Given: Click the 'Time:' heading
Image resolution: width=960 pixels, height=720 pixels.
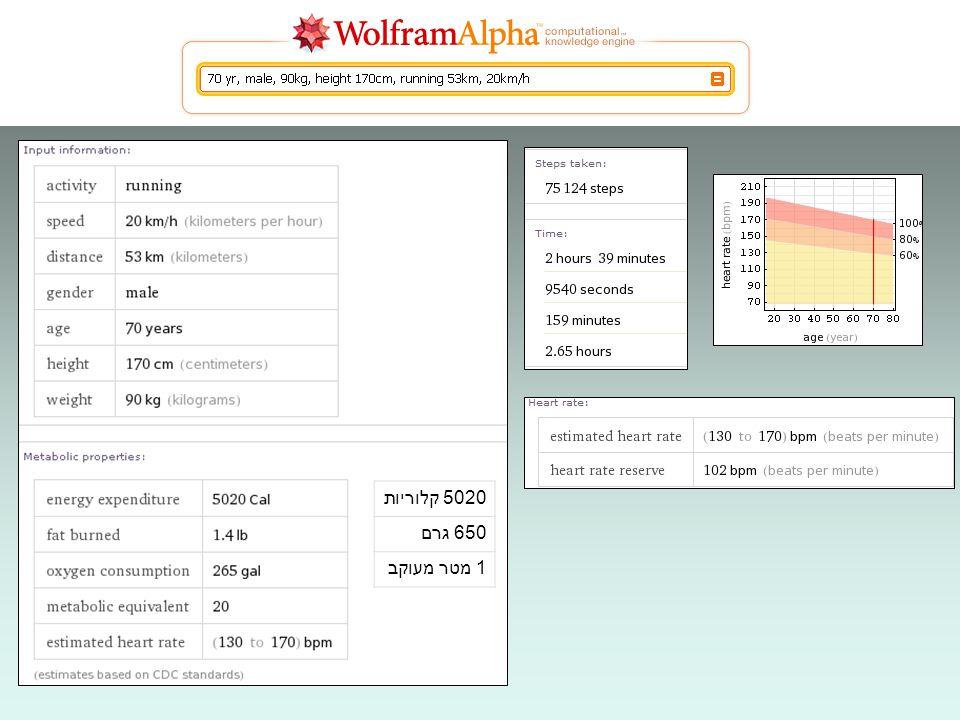Looking at the screenshot, I should (x=551, y=234).
